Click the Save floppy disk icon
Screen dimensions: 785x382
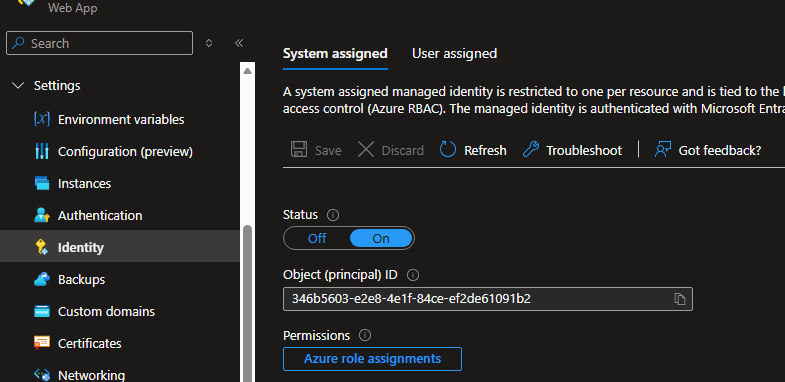(x=299, y=150)
